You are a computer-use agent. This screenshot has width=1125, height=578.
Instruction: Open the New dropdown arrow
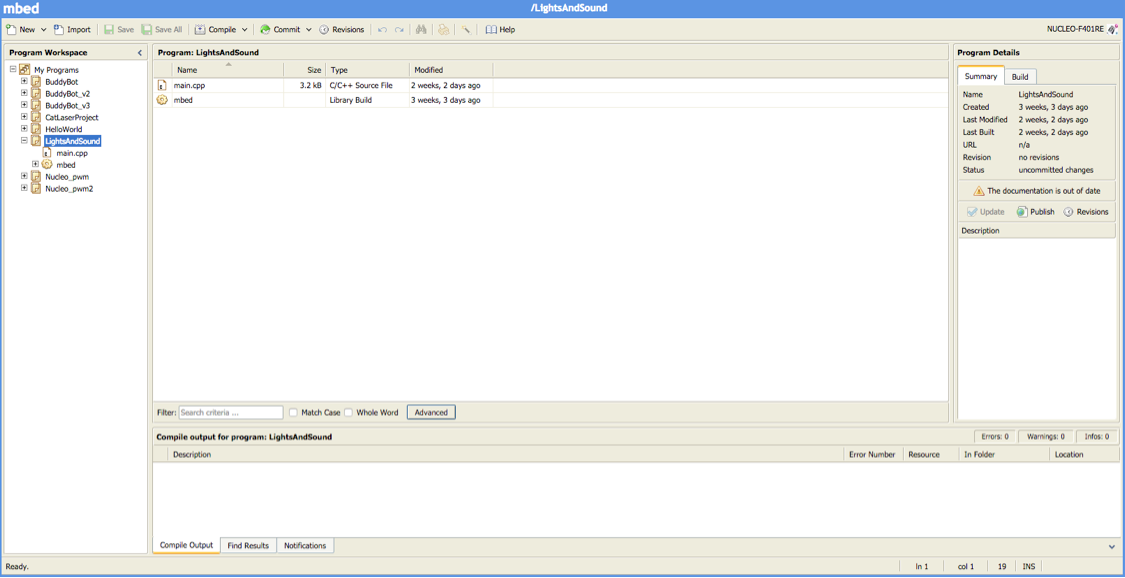(43, 30)
